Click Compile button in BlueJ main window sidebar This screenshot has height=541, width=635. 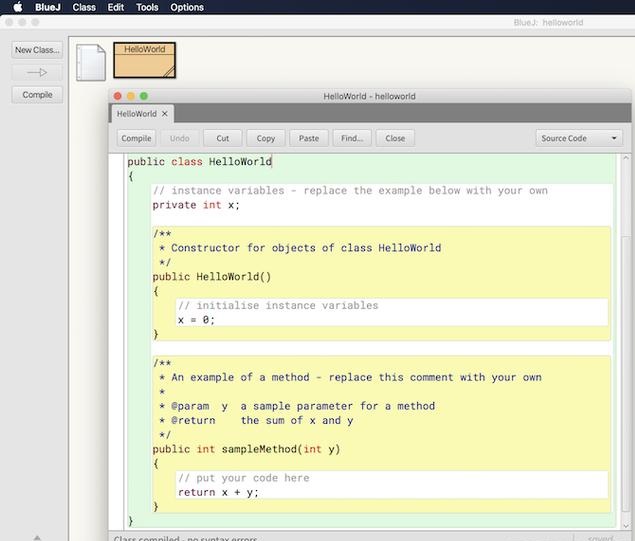click(x=37, y=95)
